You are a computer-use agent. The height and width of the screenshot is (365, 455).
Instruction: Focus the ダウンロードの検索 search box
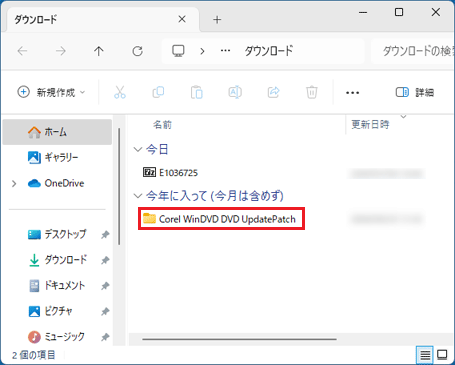[x=413, y=51]
